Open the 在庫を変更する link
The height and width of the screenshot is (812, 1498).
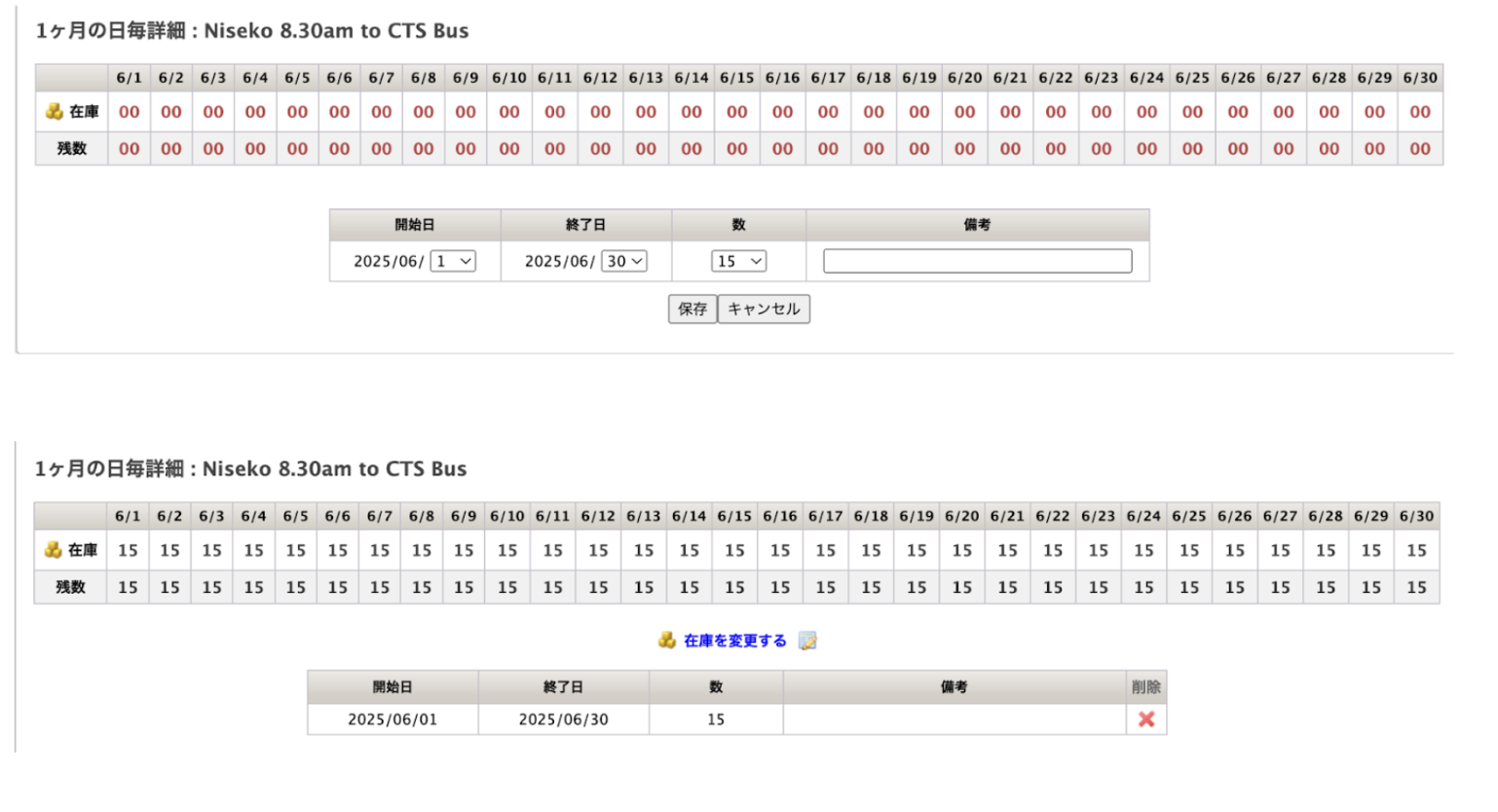click(734, 640)
